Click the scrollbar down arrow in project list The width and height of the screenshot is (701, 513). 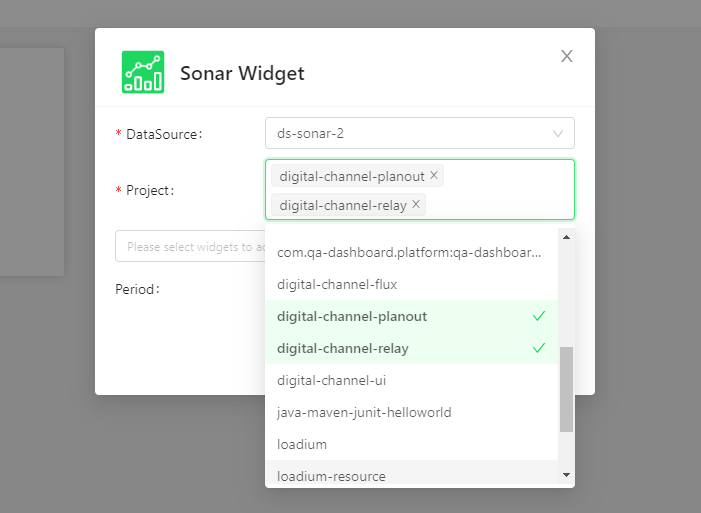pyautogui.click(x=566, y=475)
